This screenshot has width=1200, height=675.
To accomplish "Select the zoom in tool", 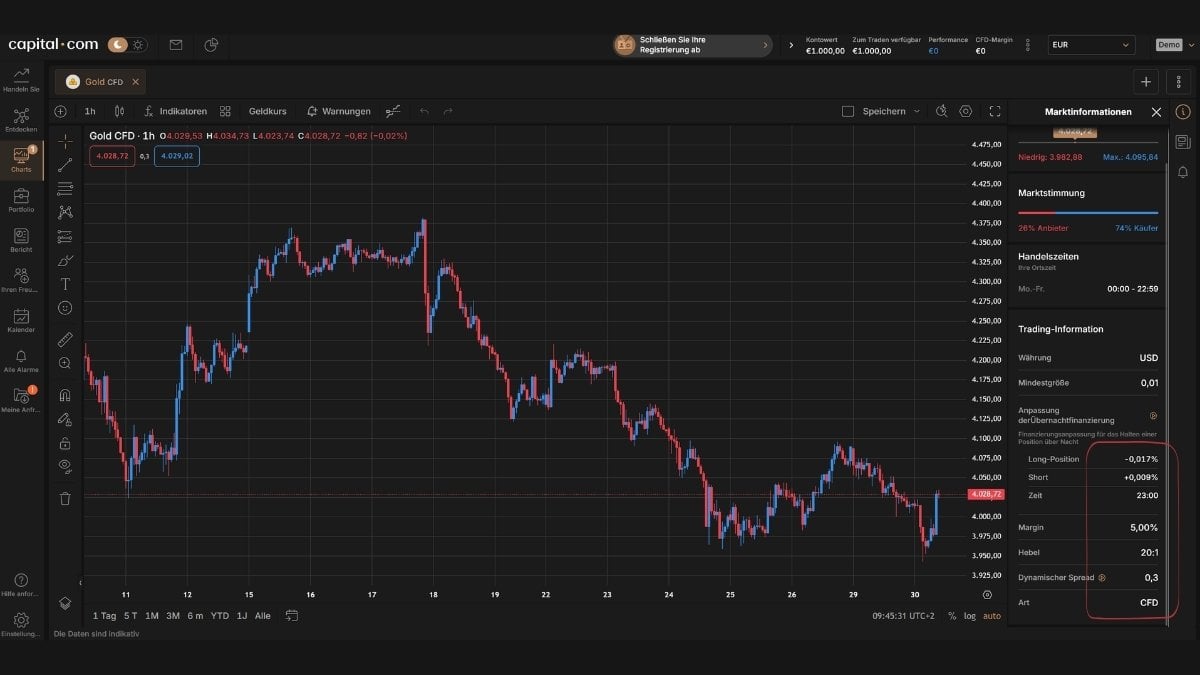I will point(65,363).
